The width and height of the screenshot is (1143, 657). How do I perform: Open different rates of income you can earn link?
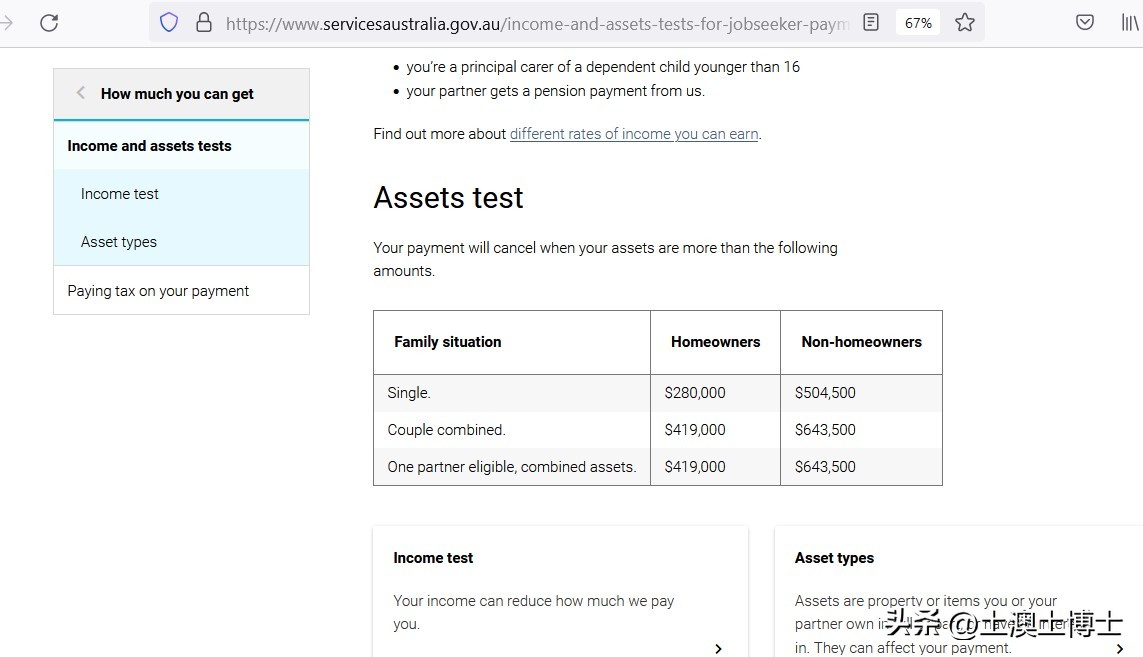click(x=634, y=134)
